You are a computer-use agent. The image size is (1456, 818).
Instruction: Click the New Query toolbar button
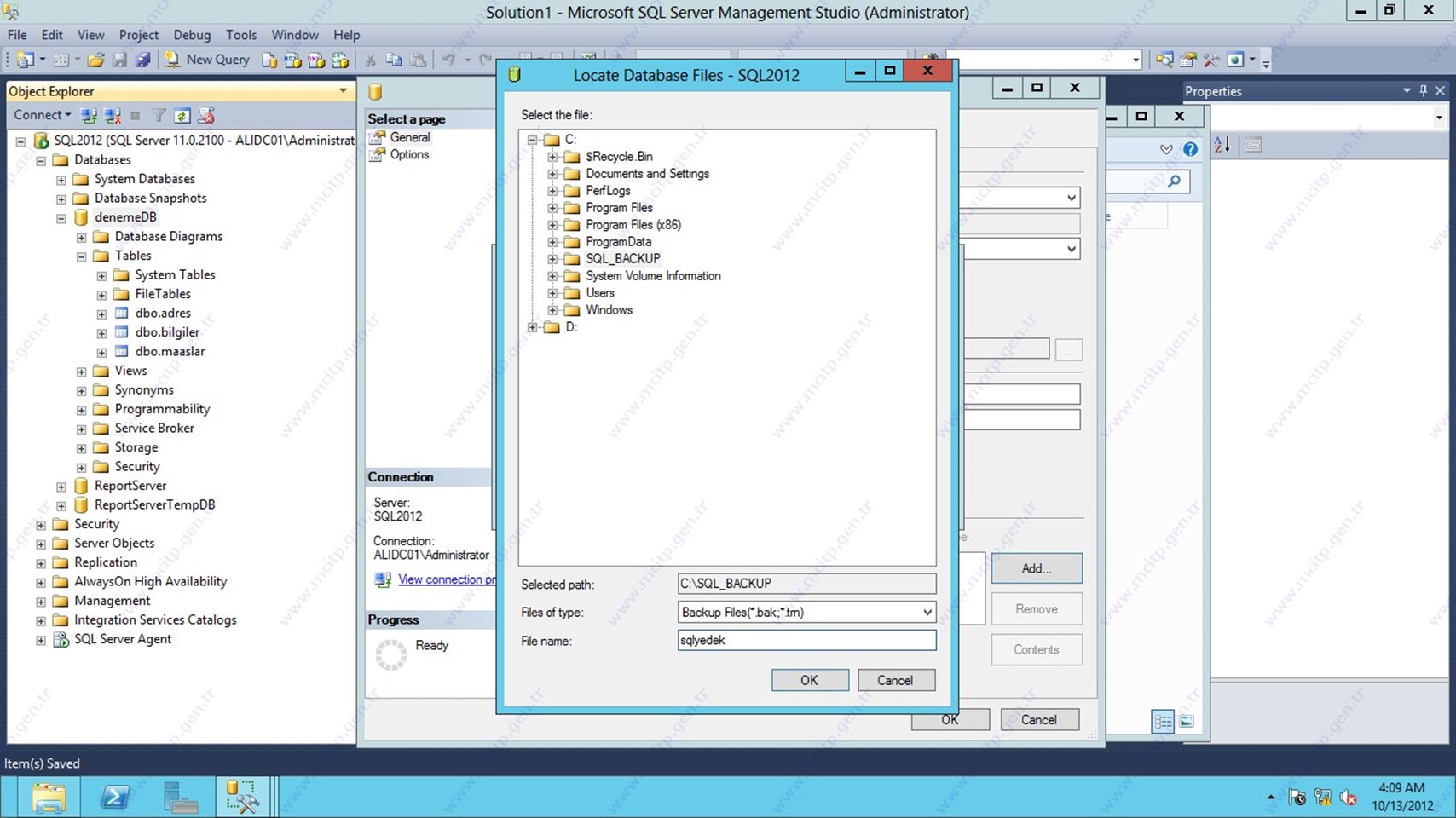click(x=207, y=60)
